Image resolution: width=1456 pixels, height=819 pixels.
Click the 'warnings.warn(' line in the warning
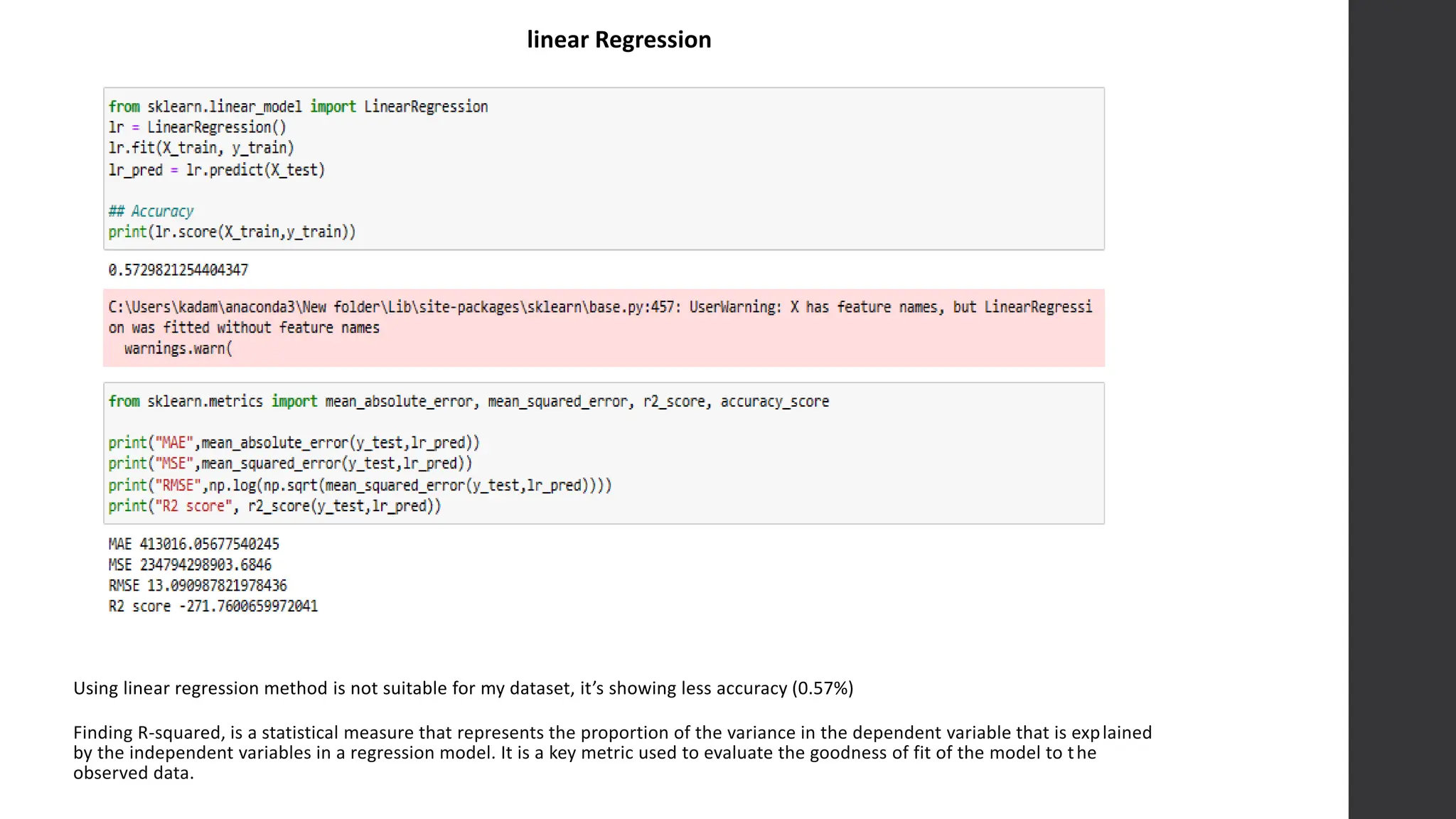[x=178, y=348]
